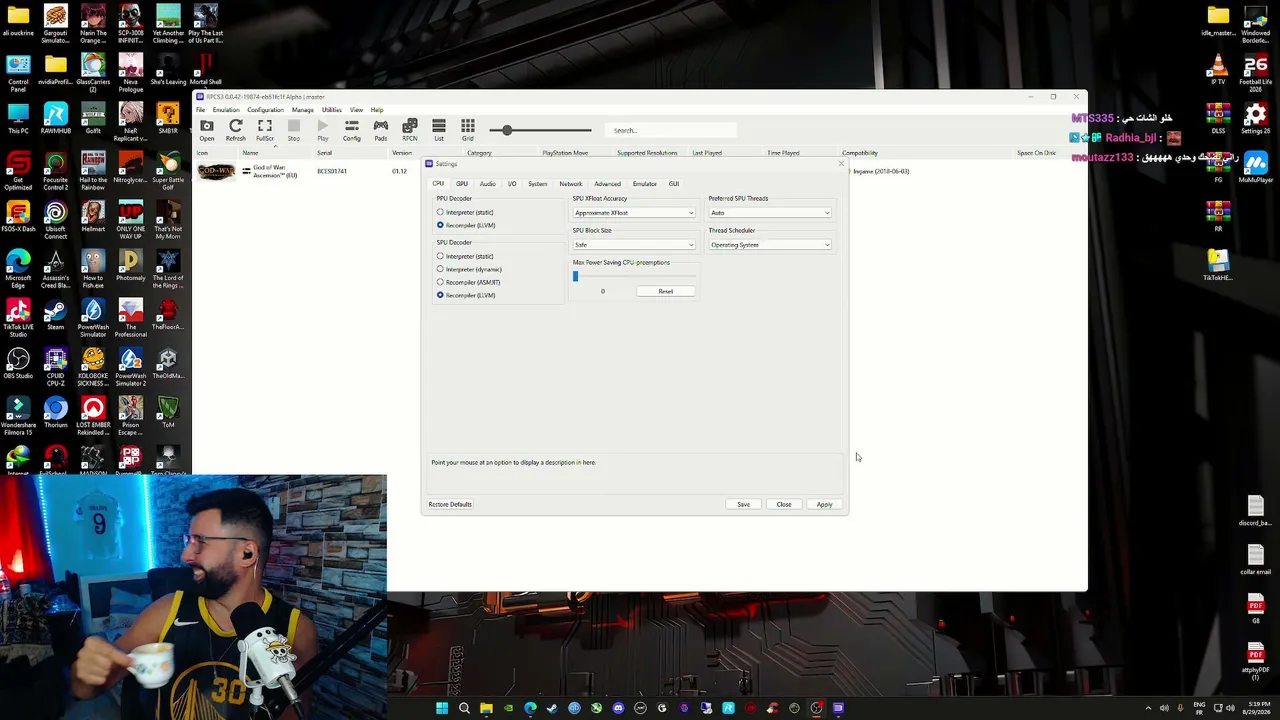
Task: Click the Close button in Settings dialog
Action: coord(784,504)
